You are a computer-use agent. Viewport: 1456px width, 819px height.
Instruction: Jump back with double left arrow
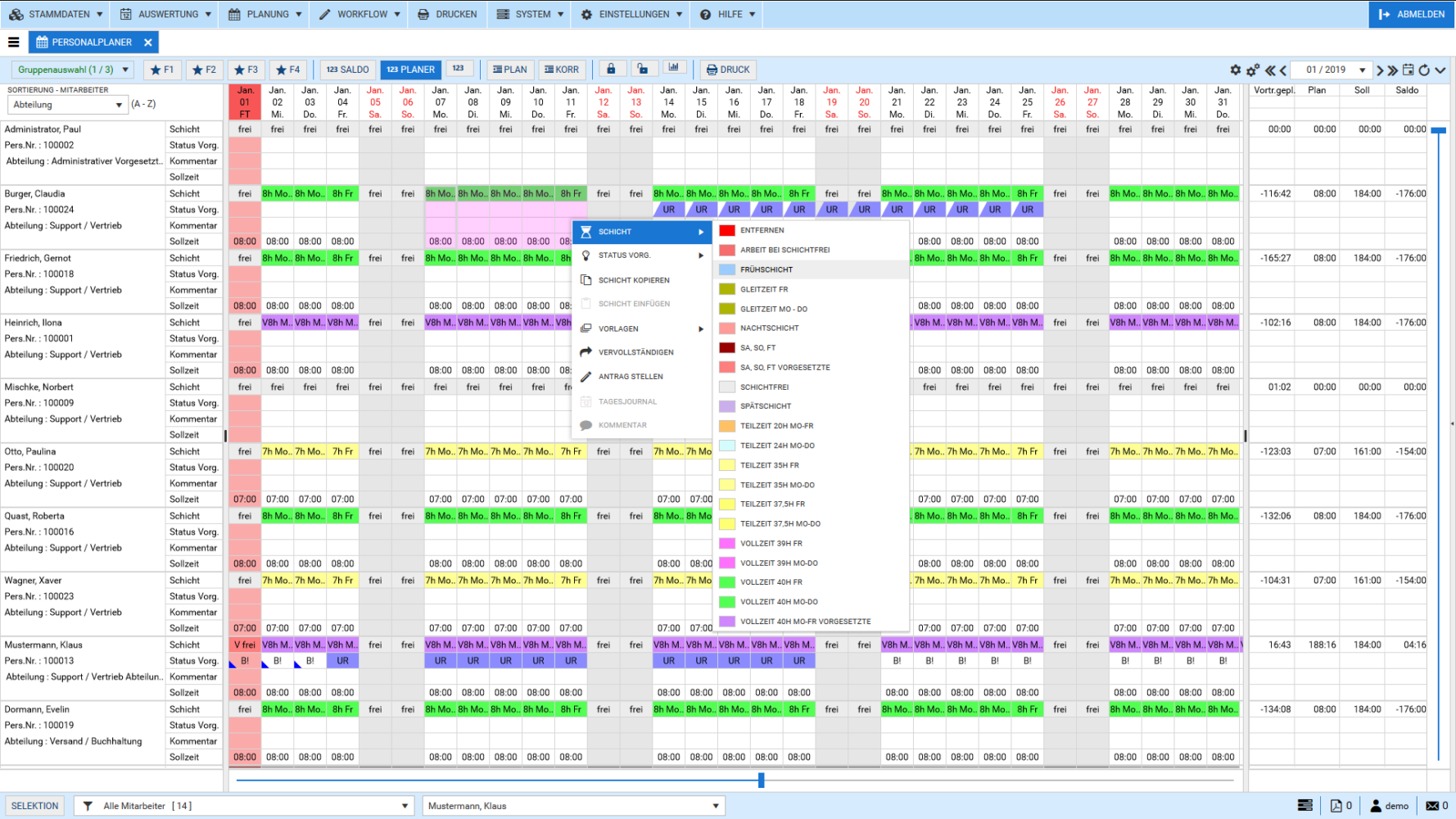[x=1269, y=70]
